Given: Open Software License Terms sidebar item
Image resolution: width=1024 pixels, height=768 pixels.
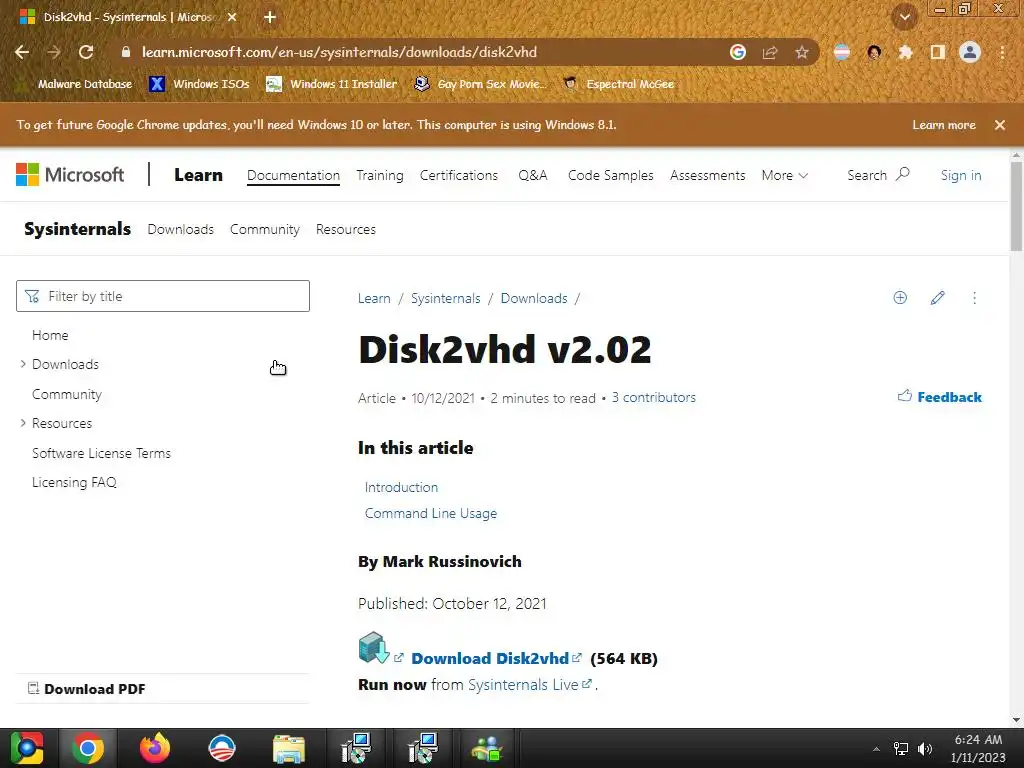Looking at the screenshot, I should 101,453.
